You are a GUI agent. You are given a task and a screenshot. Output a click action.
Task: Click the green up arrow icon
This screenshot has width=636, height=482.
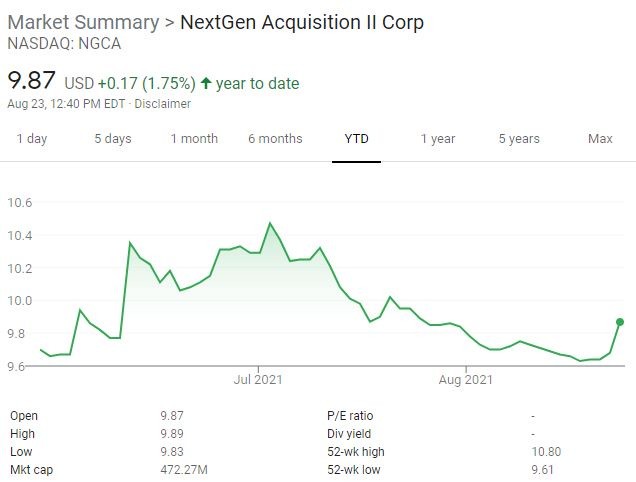(205, 83)
